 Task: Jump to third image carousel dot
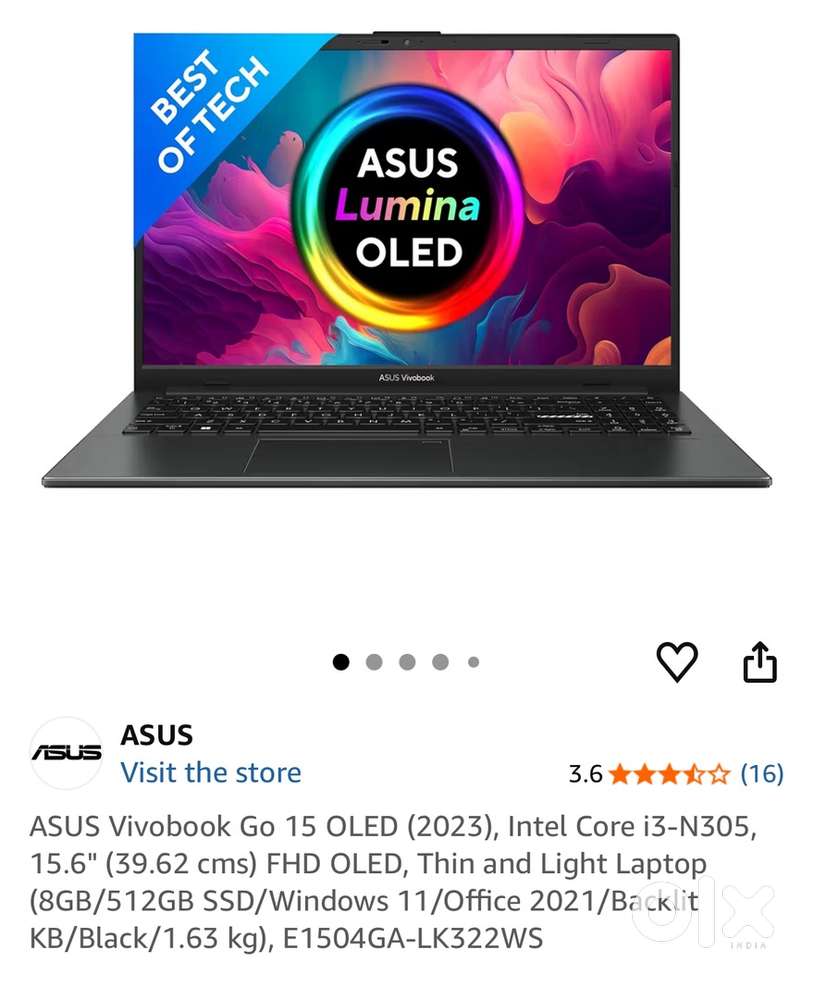point(408,663)
